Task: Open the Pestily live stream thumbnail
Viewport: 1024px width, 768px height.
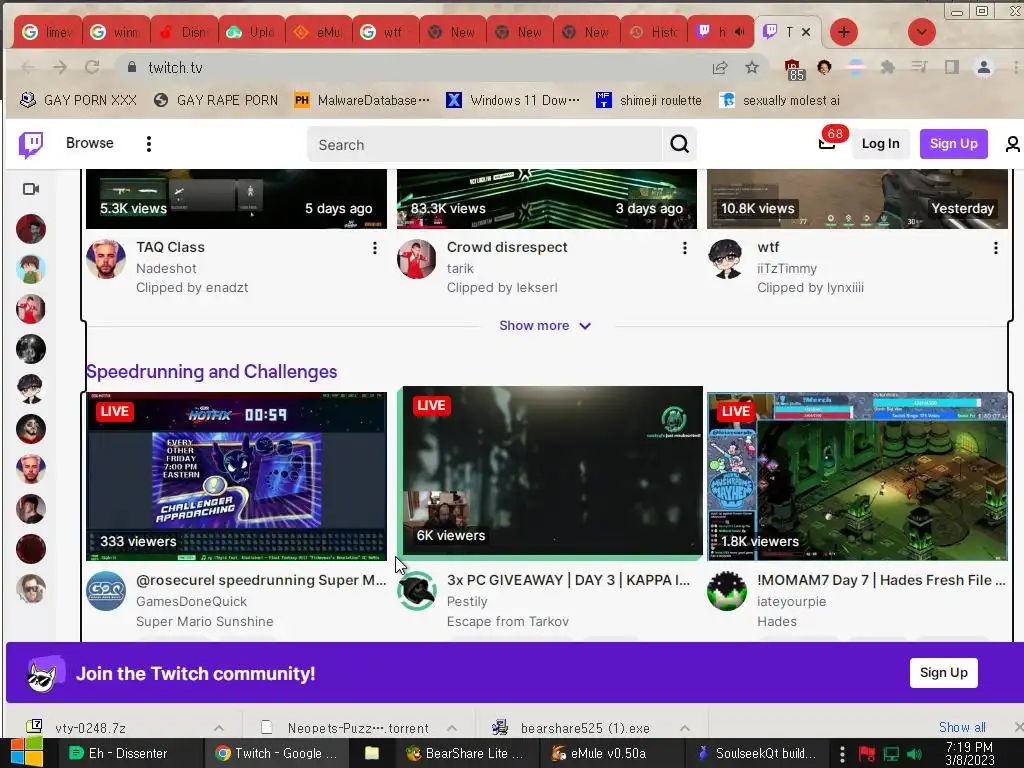Action: 552,471
